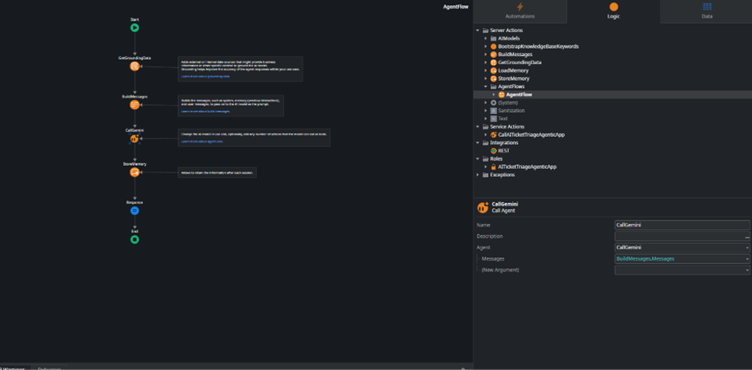
Task: Click the Server Actions folder icon
Action: point(485,30)
